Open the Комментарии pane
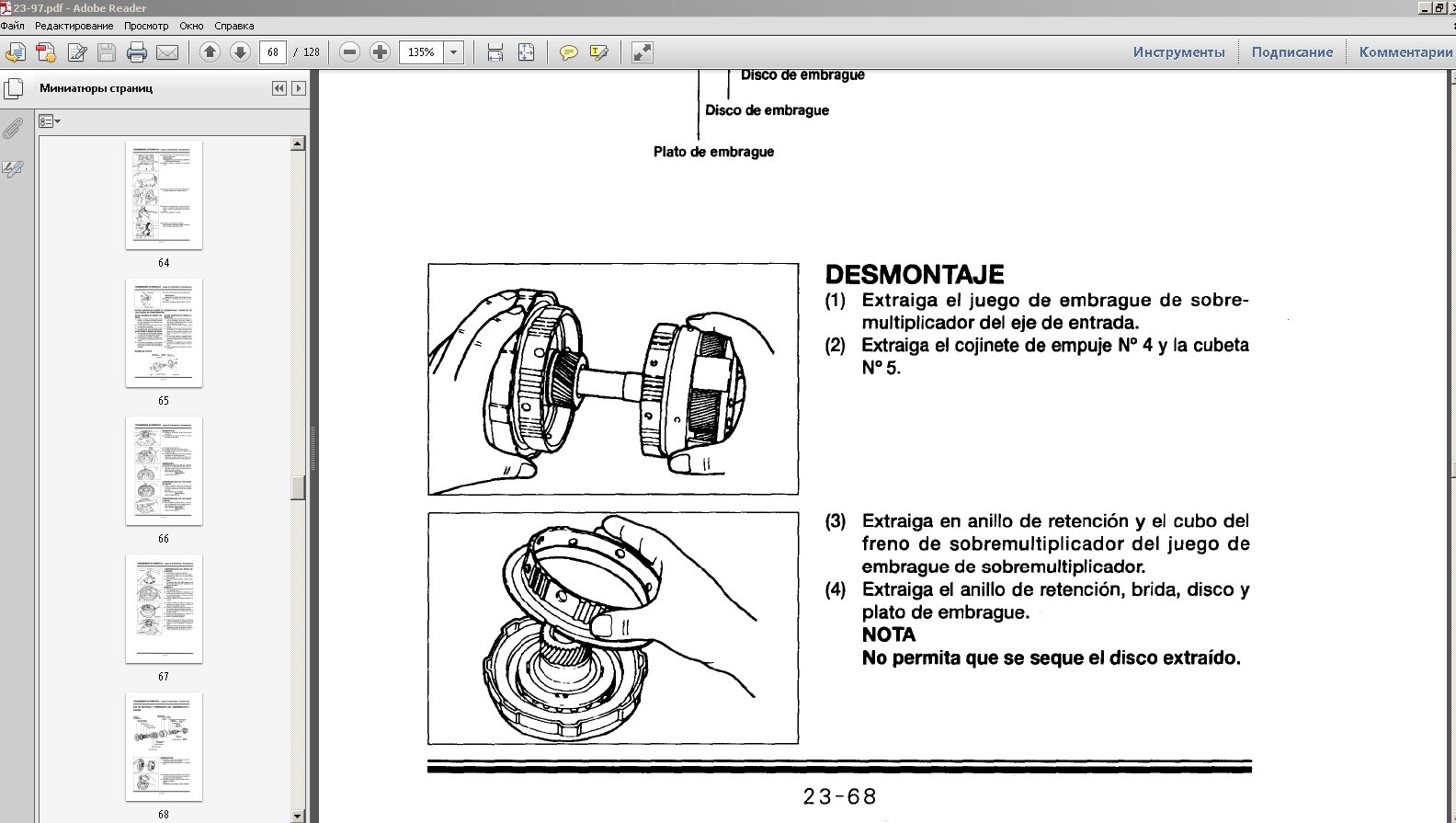Screen dimensions: 1456x823 point(1405,52)
